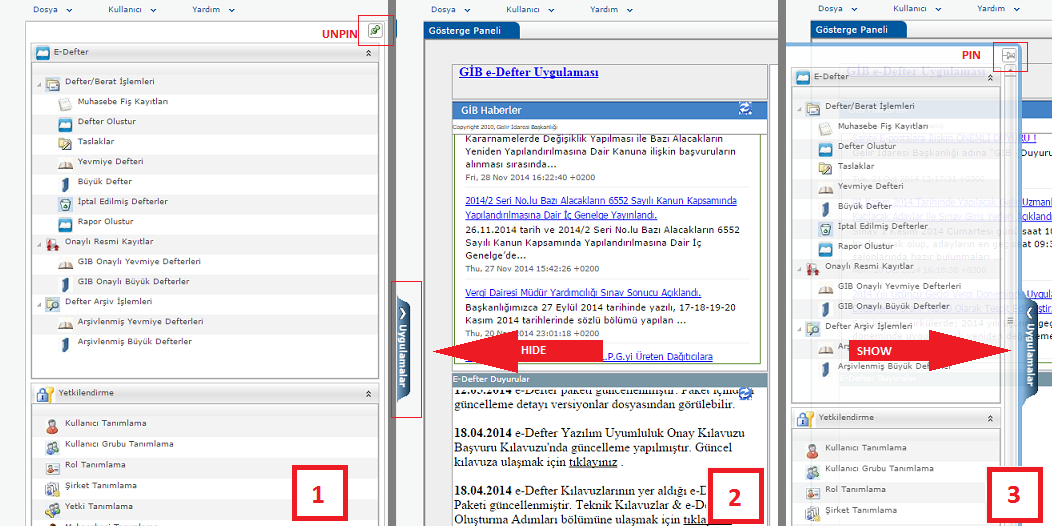
Task: Refresh the E-Defter Duyurular section
Action: pyautogui.click(x=745, y=394)
